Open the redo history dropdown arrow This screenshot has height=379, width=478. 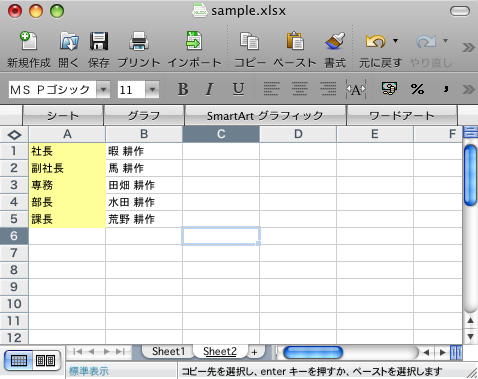tap(445, 41)
